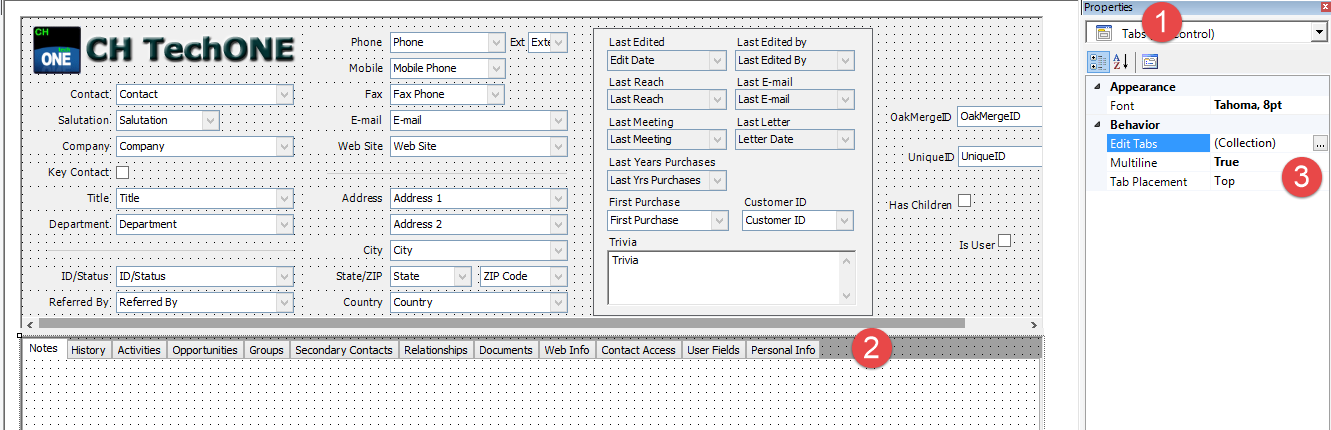Expand the State dropdown list
The width and height of the screenshot is (1331, 430).
[x=461, y=276]
